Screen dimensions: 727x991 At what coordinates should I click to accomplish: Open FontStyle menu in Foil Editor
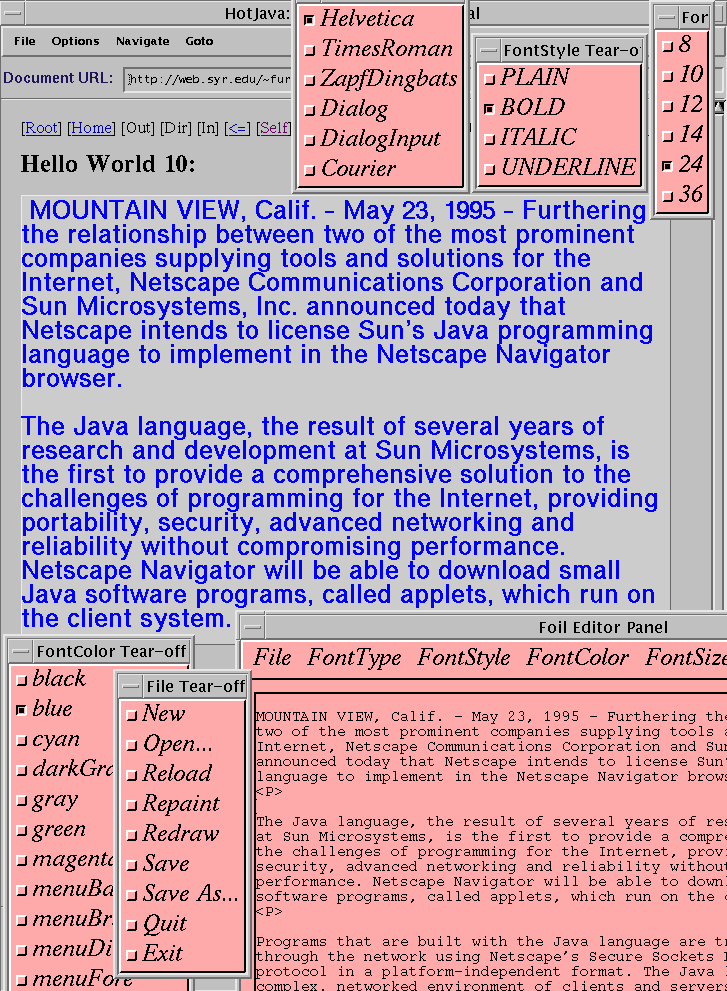(x=463, y=658)
